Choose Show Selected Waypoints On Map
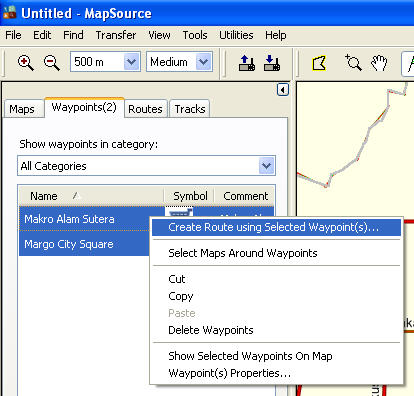The width and height of the screenshot is (414, 396). pyautogui.click(x=276, y=356)
